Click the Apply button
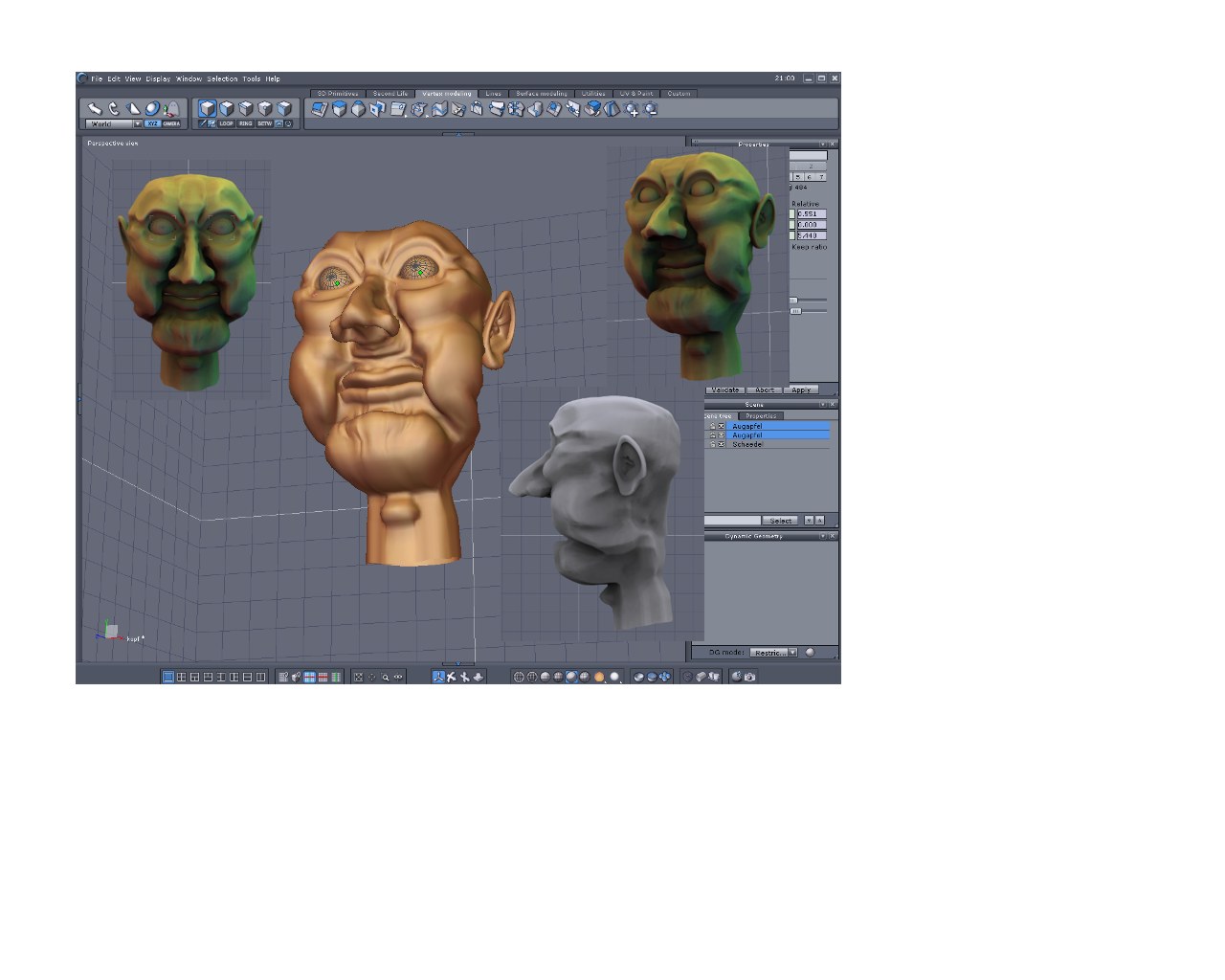1225x980 pixels. pos(801,390)
